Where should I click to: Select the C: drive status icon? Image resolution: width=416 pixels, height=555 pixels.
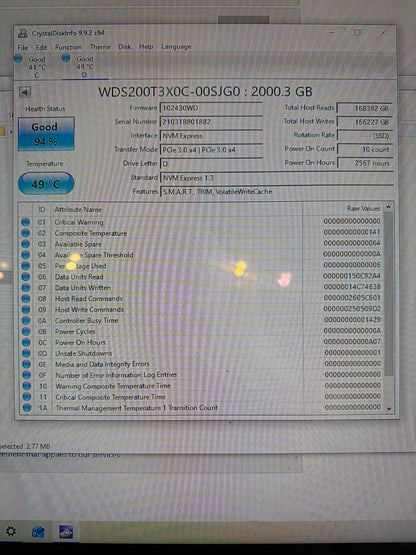(x=18, y=59)
